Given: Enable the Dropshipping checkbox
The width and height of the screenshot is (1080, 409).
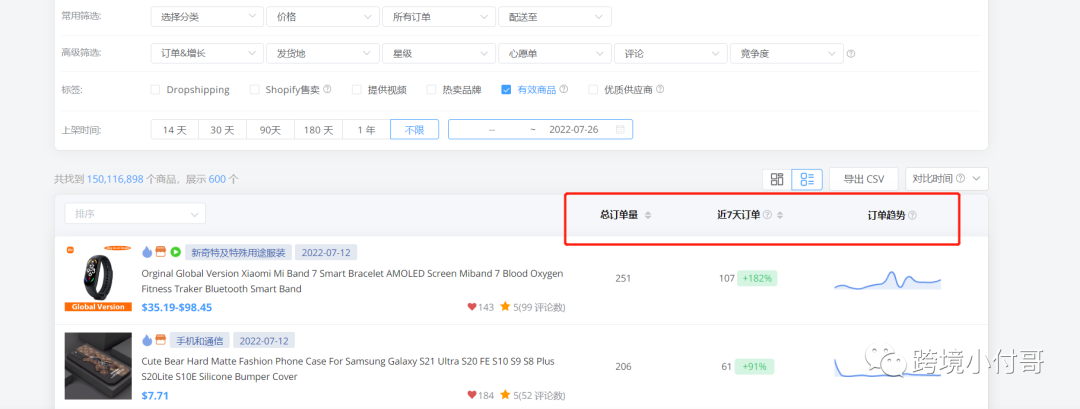Looking at the screenshot, I should pos(155,90).
